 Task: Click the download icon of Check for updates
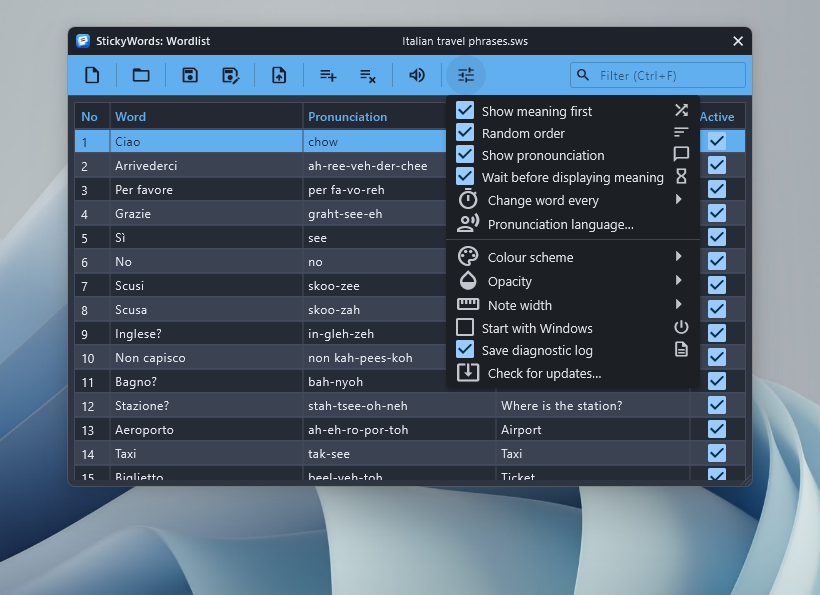(x=468, y=373)
